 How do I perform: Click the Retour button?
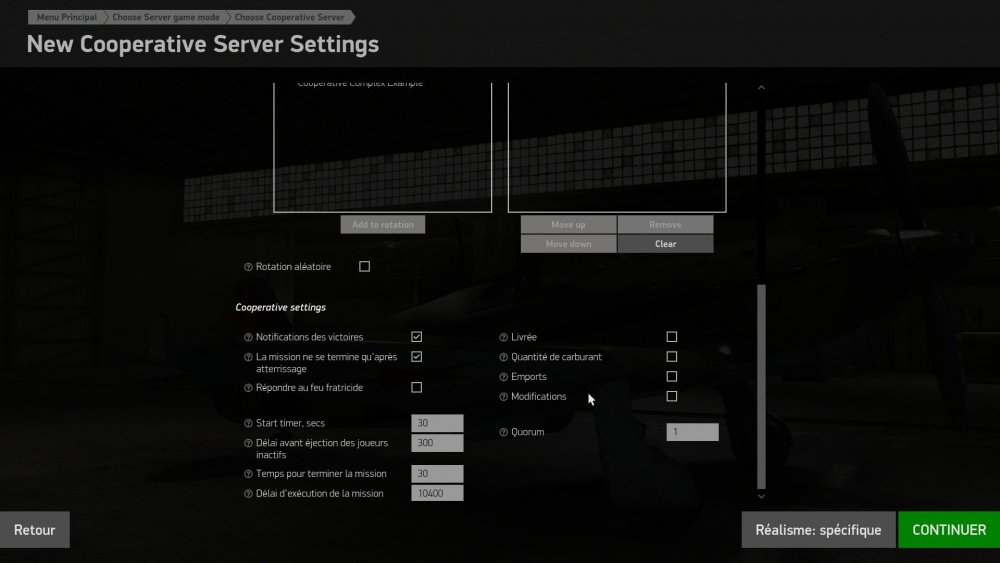pyautogui.click(x=34, y=530)
